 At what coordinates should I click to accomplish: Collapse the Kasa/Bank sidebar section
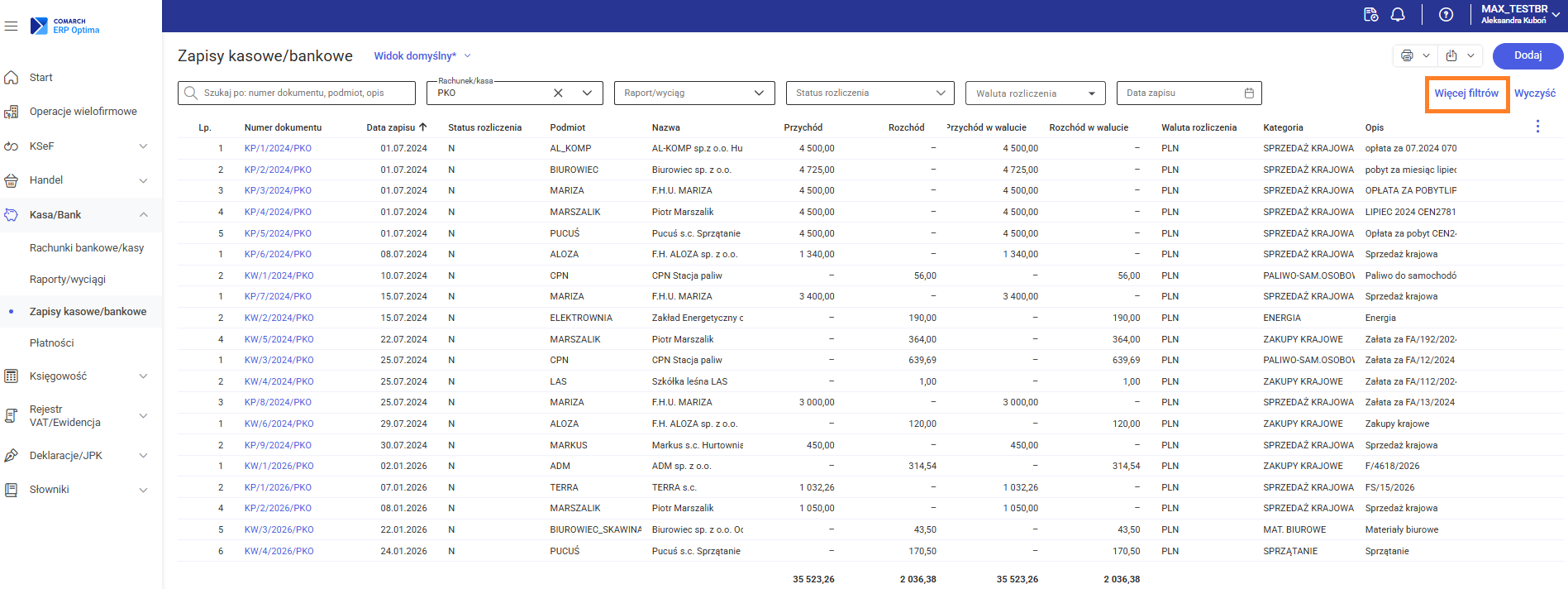click(143, 215)
